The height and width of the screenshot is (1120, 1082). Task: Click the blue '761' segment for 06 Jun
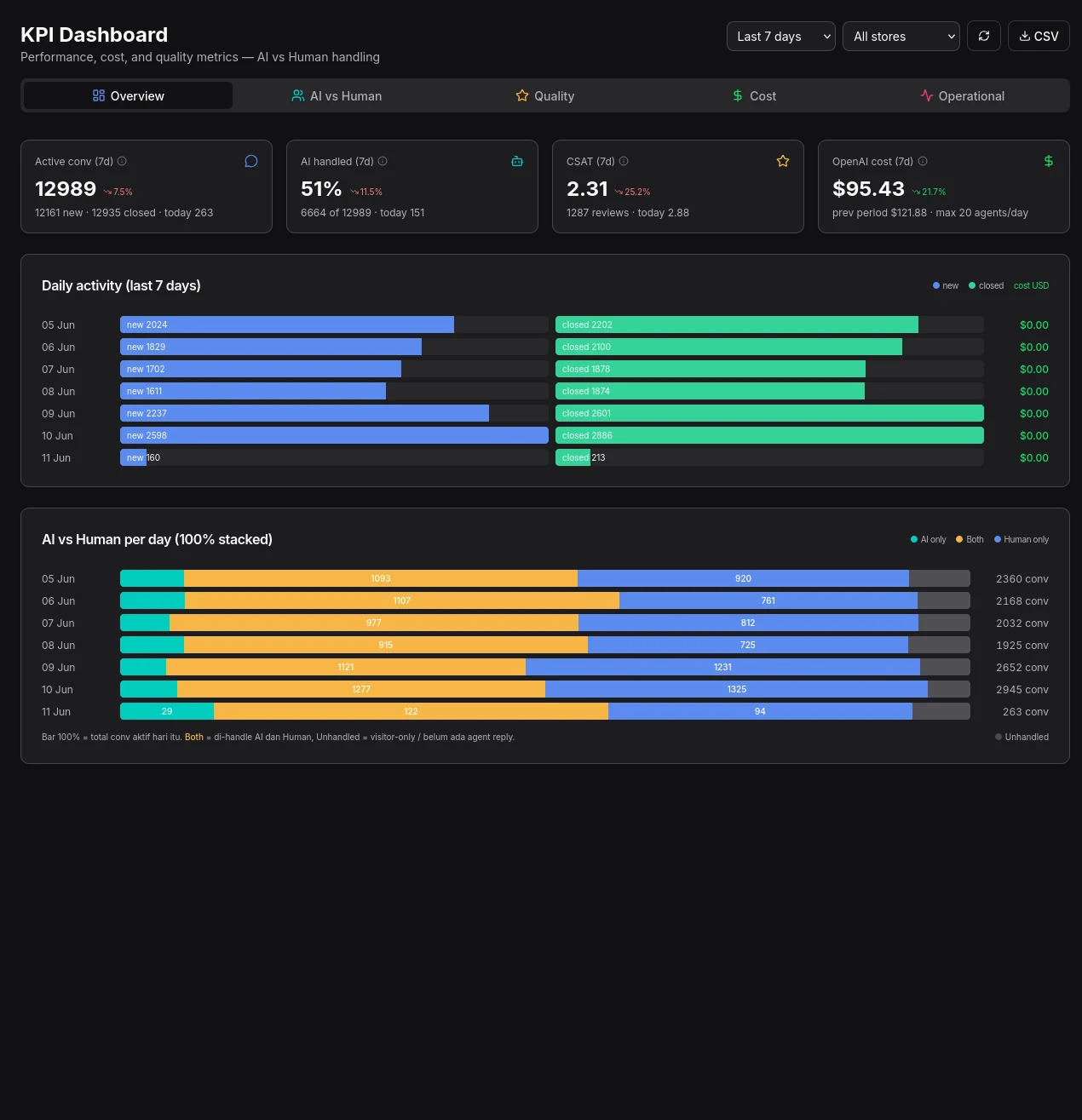(768, 600)
